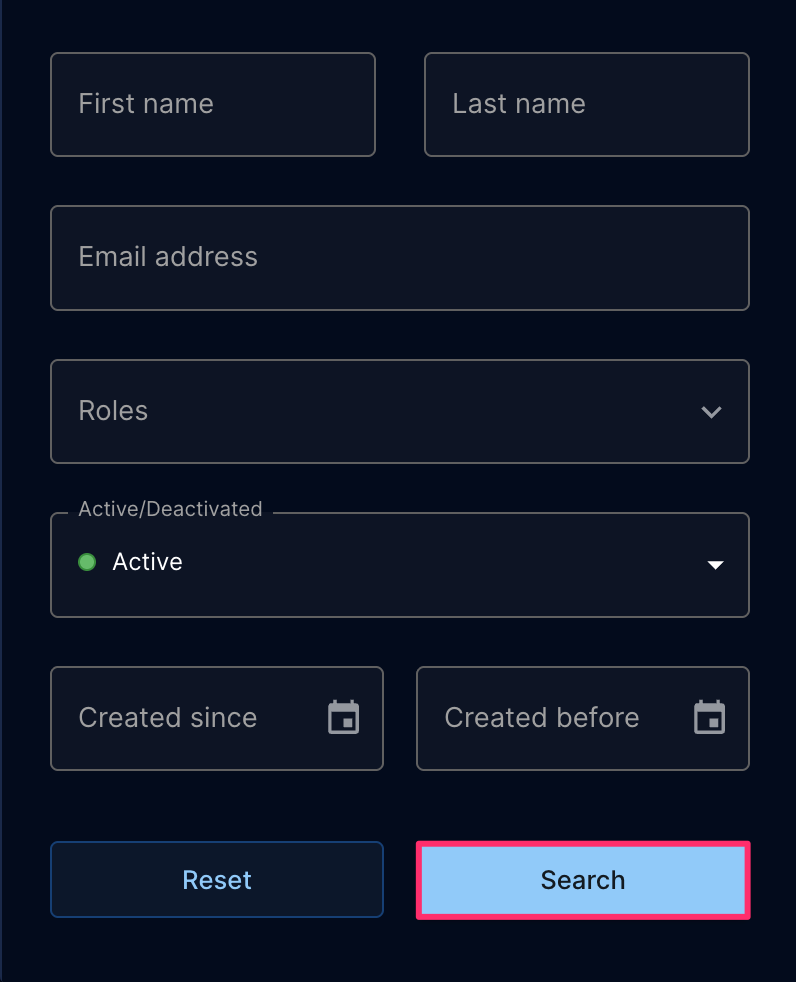Screen dimensions: 796x982
Task: Click the Email address placeholder text
Action: [168, 257]
